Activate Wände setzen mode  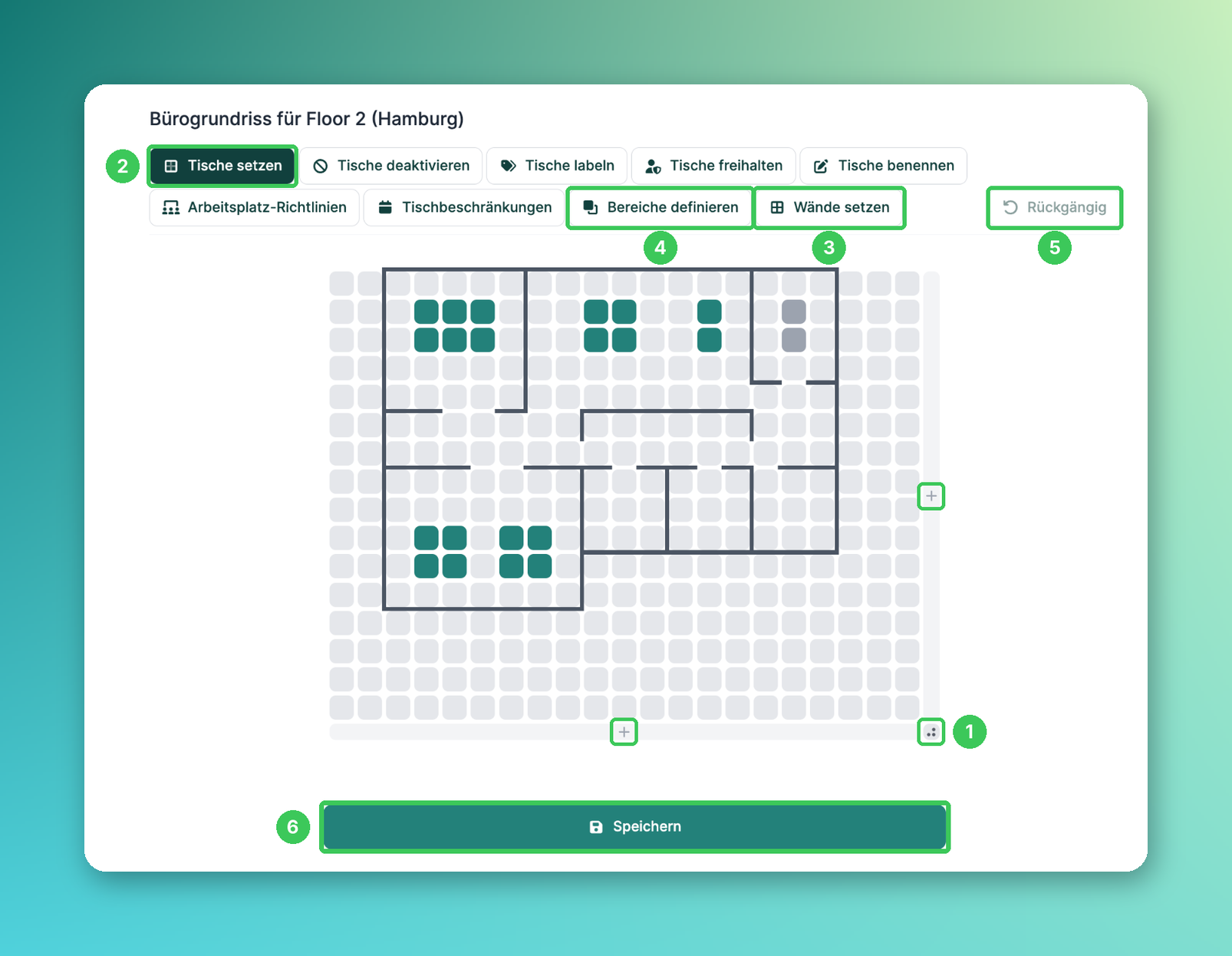829,207
